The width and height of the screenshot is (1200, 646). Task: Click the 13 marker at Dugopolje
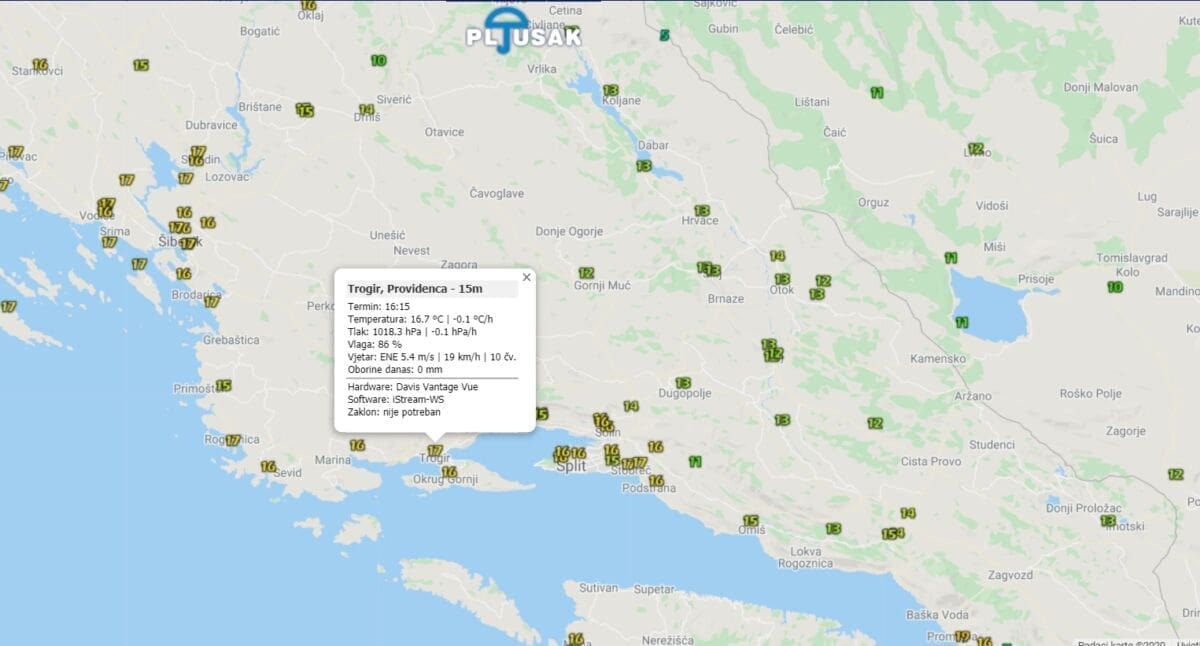point(683,383)
